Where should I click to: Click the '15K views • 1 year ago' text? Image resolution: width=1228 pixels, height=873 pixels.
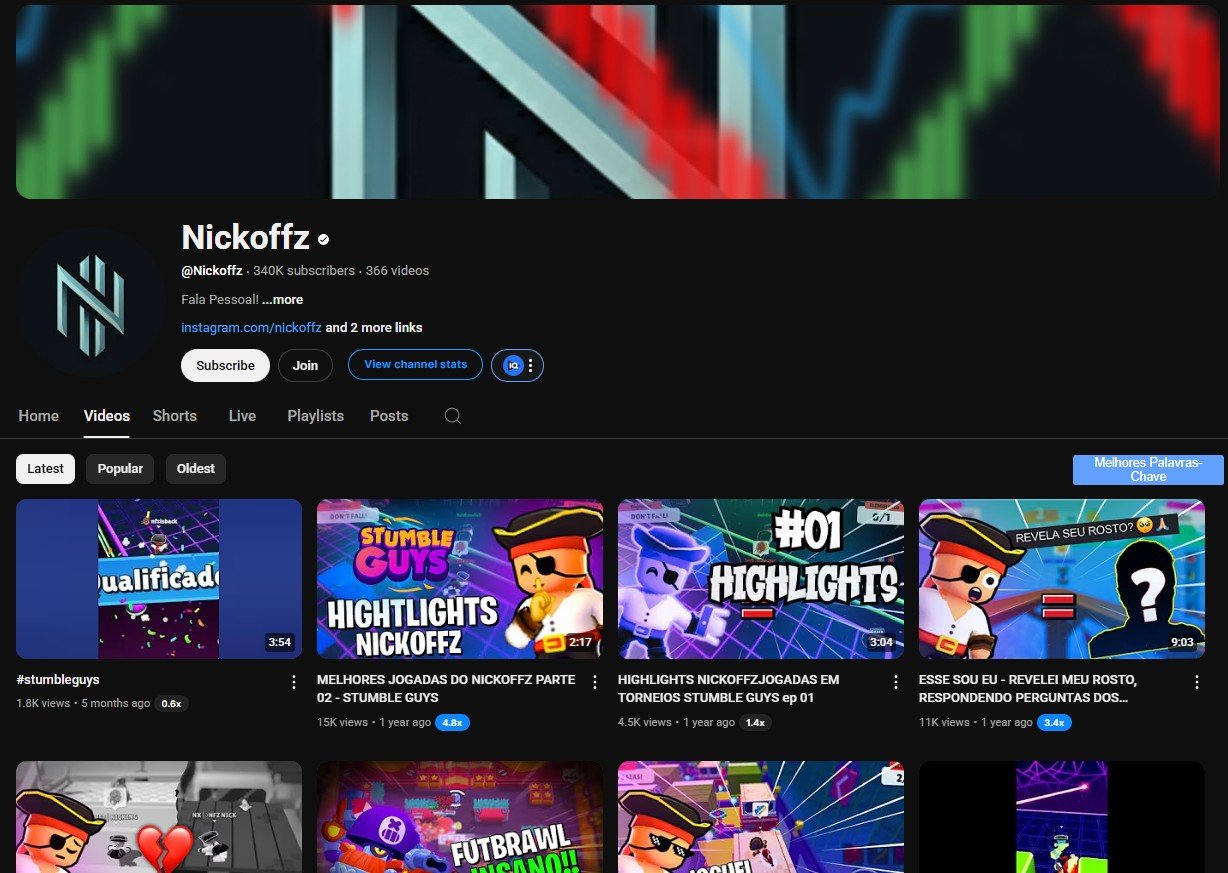click(x=374, y=722)
